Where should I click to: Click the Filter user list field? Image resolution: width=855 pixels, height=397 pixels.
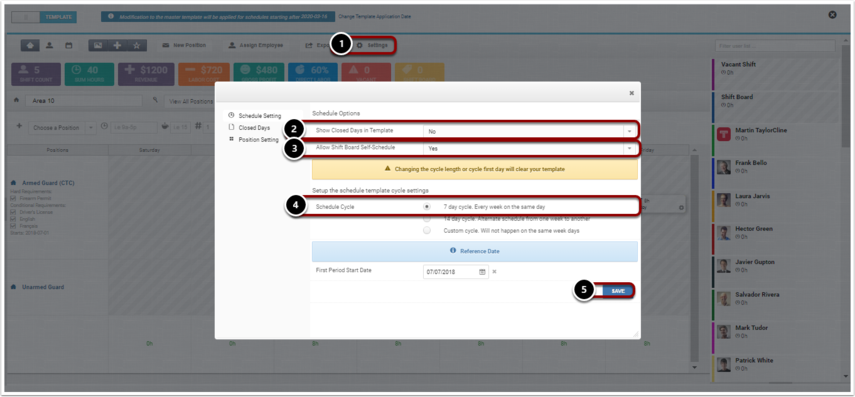pyautogui.click(x=775, y=46)
